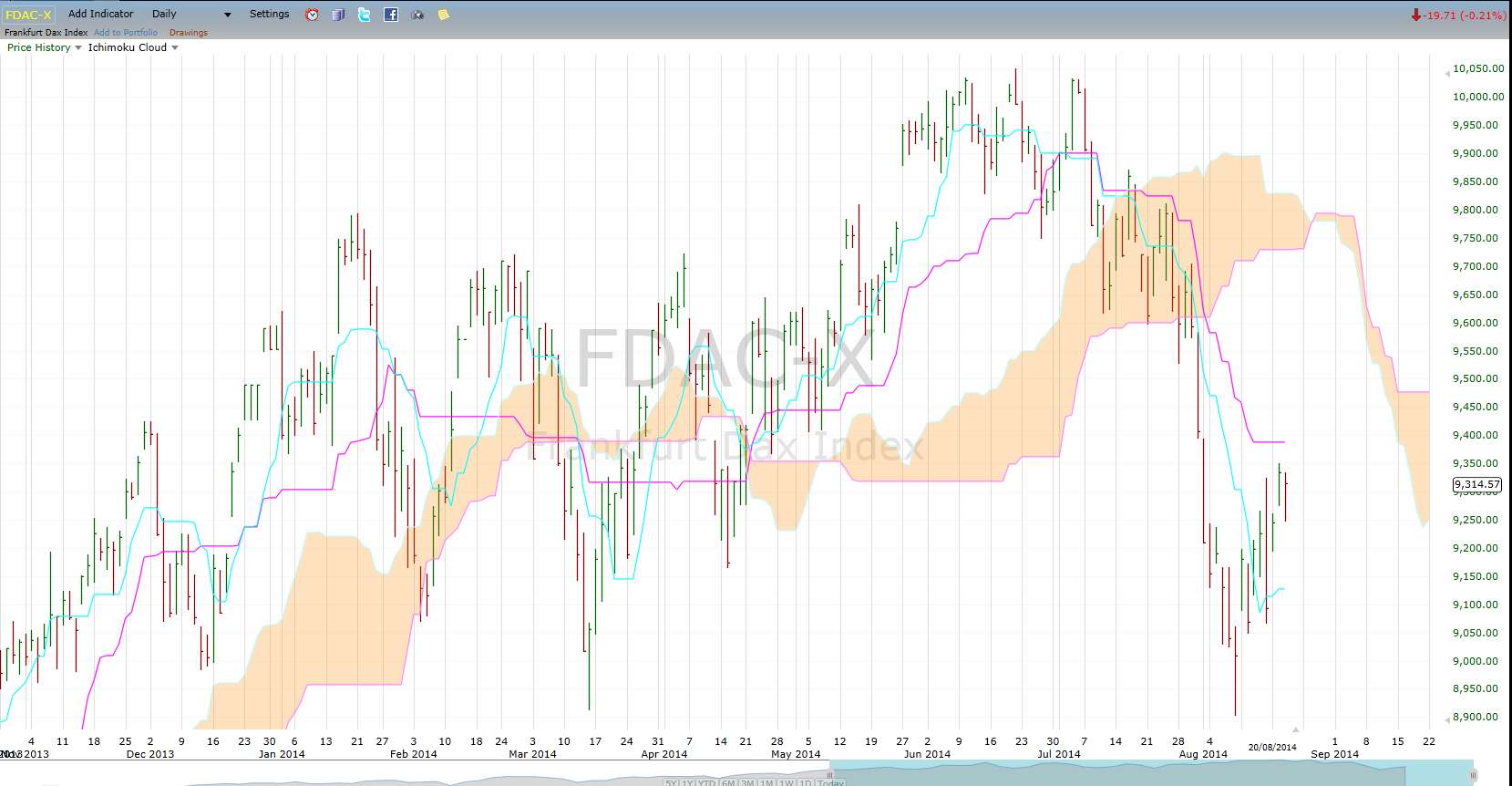Click the 9,314.57 current price label
This screenshot has height=786, width=1512.
[x=1476, y=484]
